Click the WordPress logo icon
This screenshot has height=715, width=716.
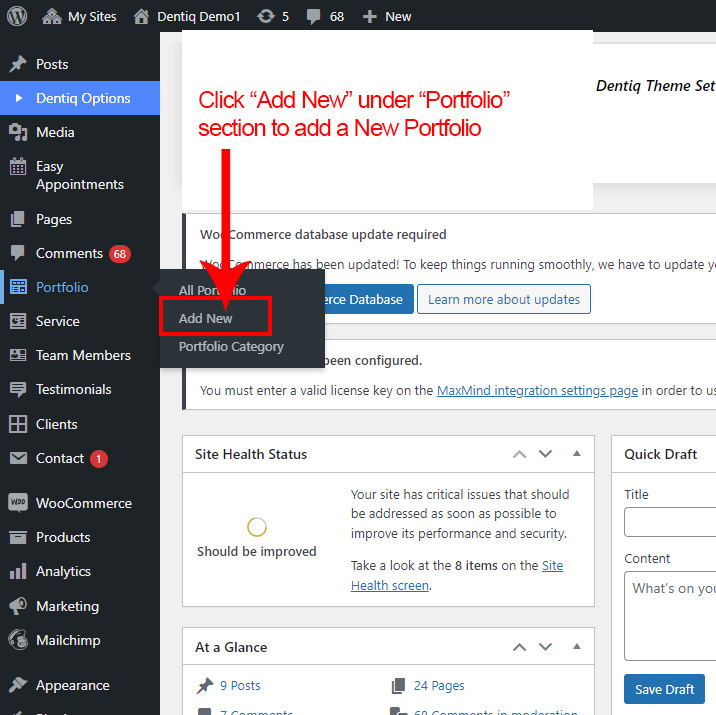point(18,16)
